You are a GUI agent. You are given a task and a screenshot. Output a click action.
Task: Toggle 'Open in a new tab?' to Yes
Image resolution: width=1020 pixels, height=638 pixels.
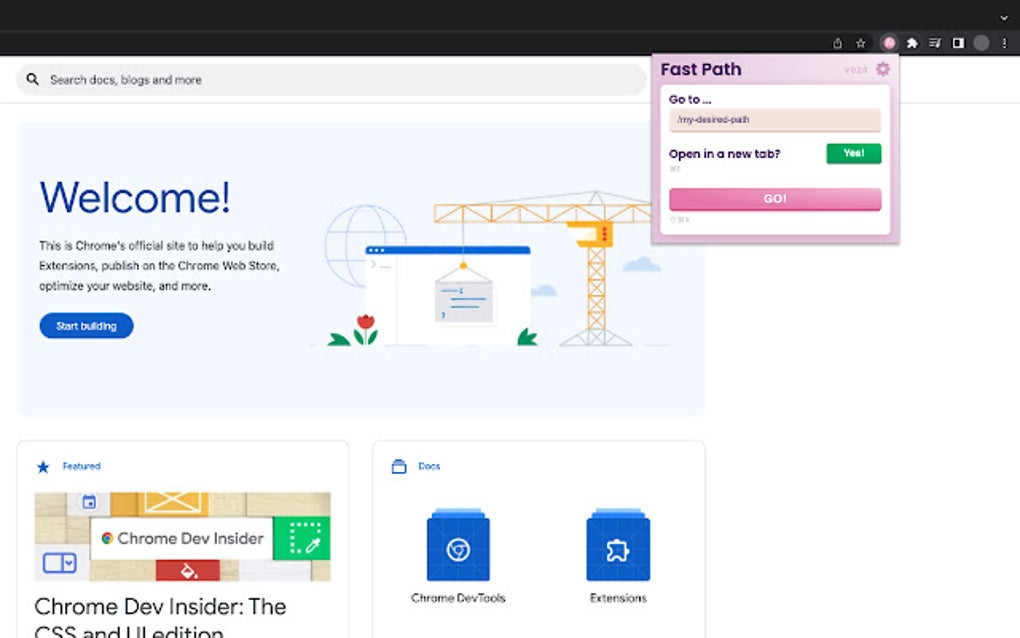[853, 153]
